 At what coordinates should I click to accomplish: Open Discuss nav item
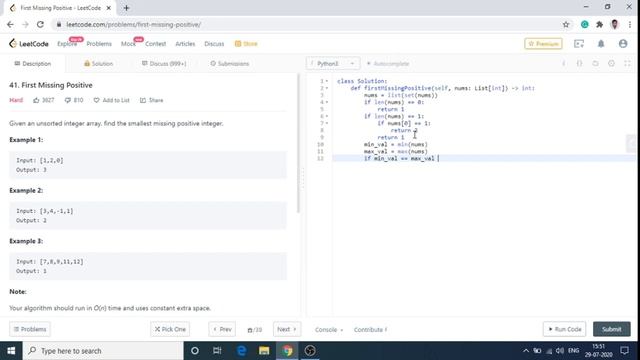click(214, 44)
